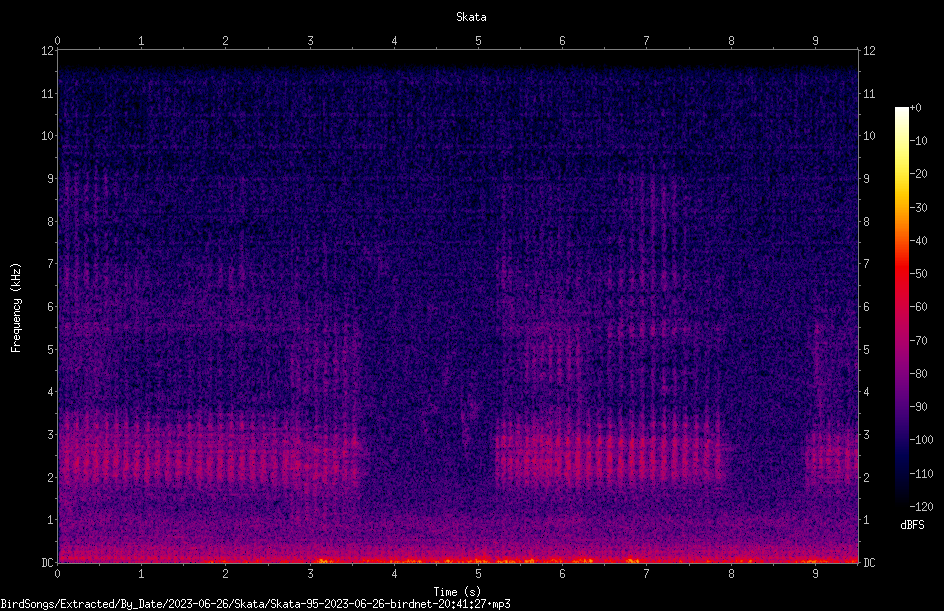Click "3" on the top time axis
The width and height of the screenshot is (944, 611).
point(310,41)
